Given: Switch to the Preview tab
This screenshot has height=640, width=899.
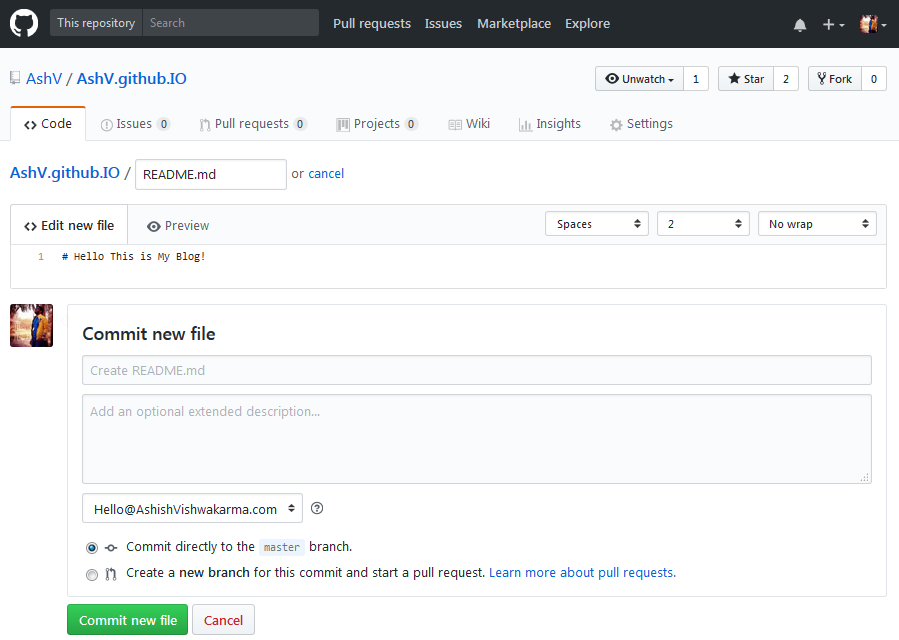Looking at the screenshot, I should [178, 226].
